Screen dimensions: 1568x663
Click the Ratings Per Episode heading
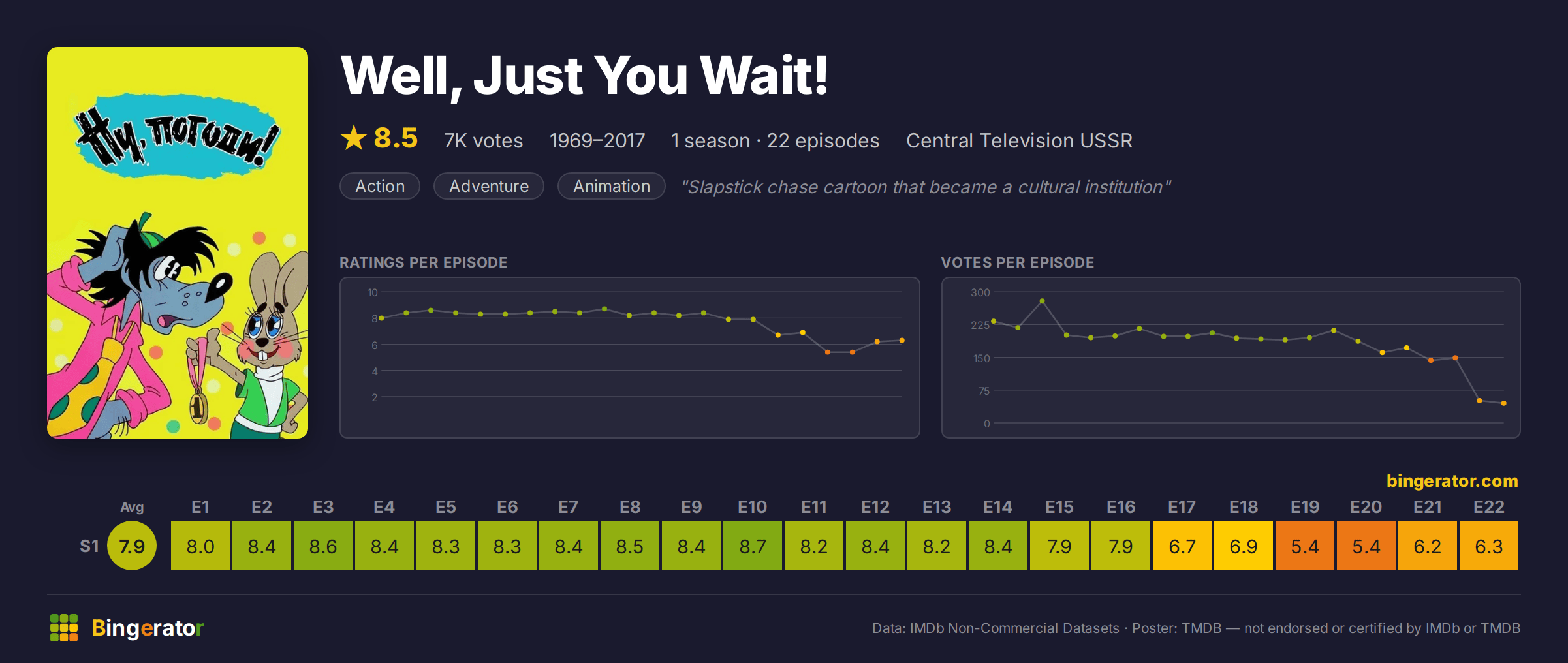[x=424, y=262]
